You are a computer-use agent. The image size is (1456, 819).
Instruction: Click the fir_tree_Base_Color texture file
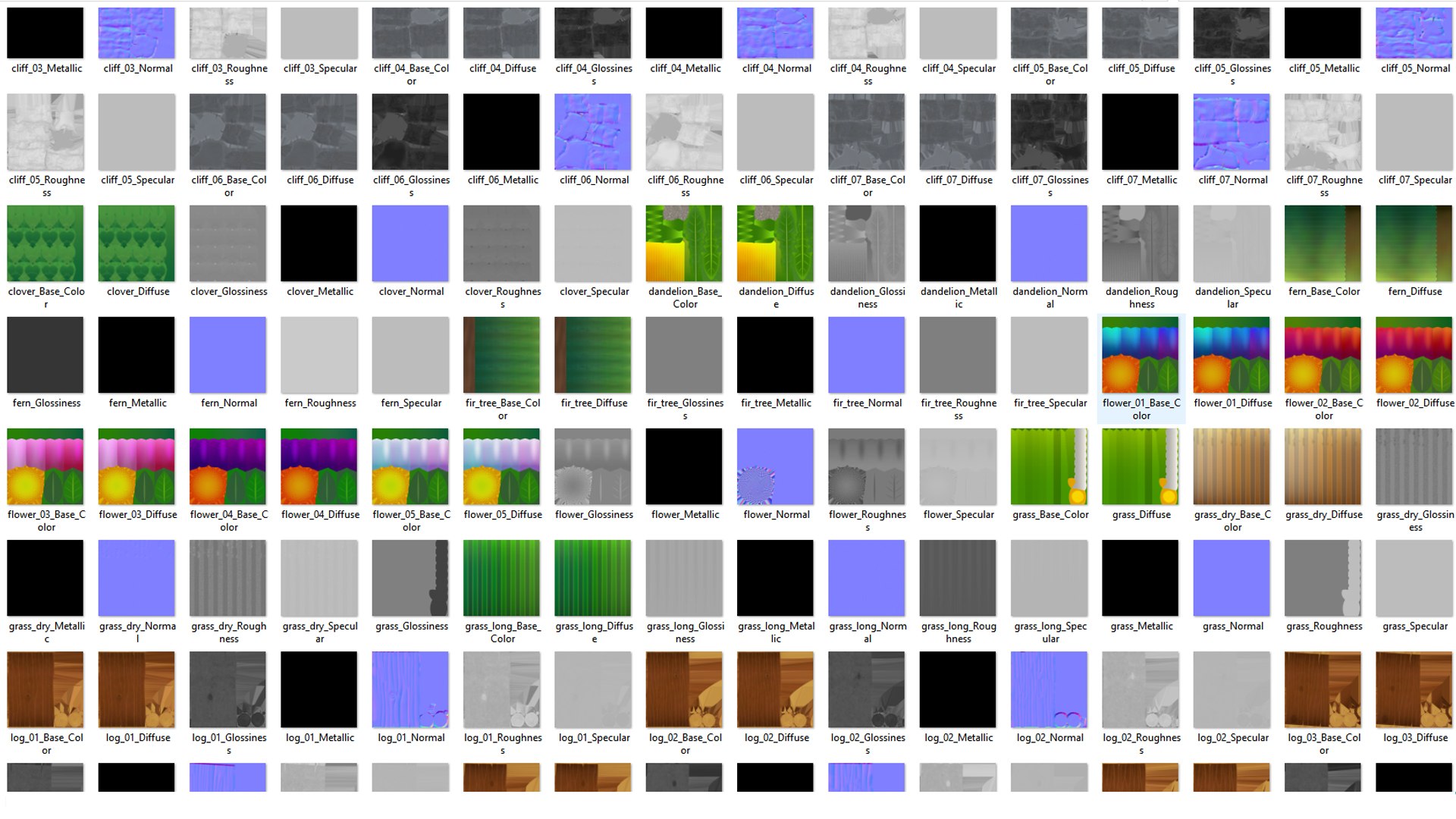coord(502,355)
